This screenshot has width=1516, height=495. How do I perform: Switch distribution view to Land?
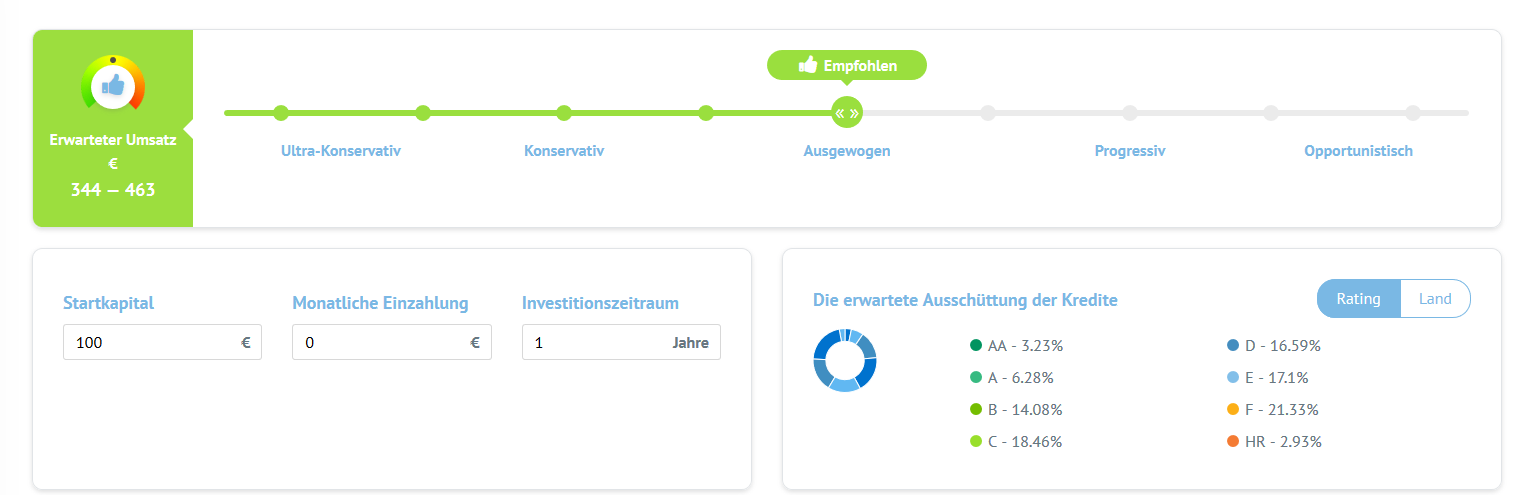[x=1435, y=299]
